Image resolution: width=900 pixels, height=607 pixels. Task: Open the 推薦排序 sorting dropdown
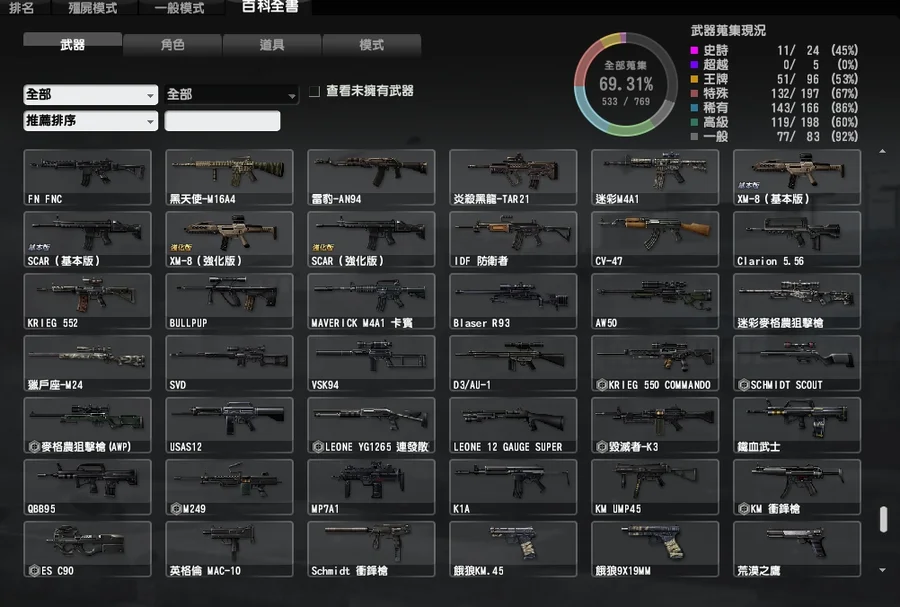click(91, 121)
